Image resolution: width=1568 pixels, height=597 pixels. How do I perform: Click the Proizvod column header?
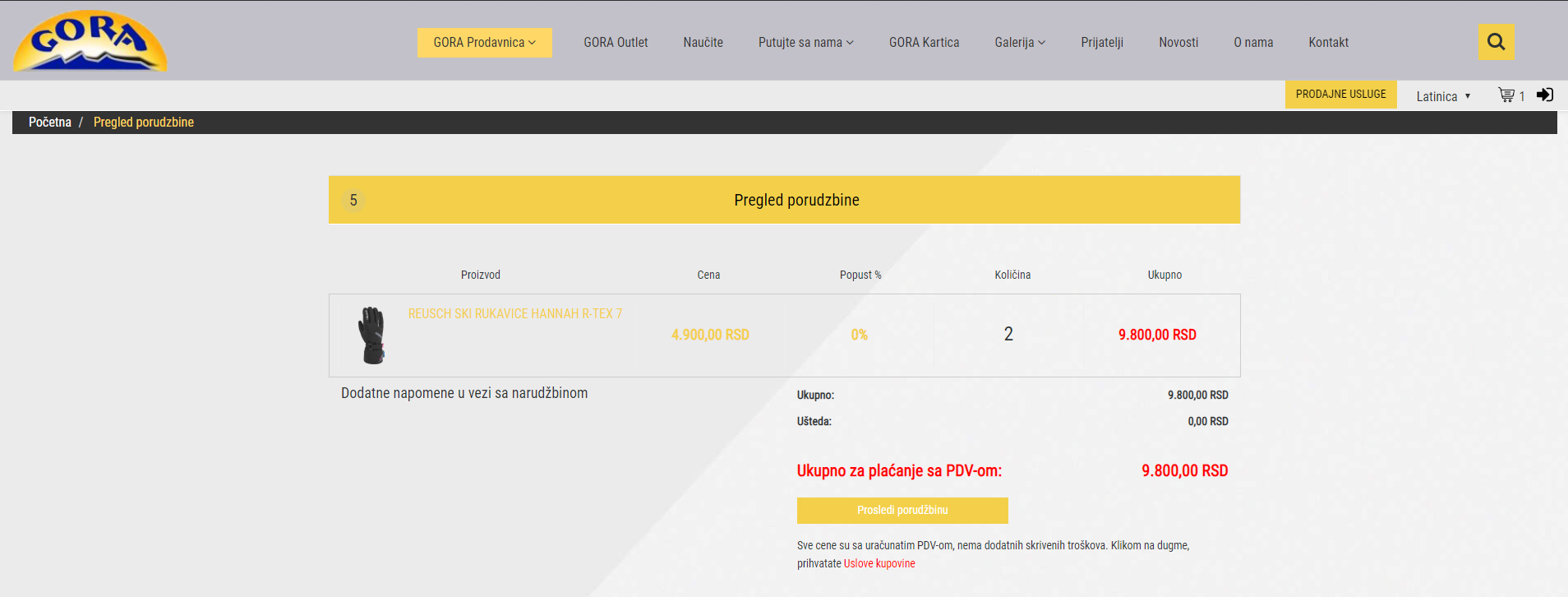click(x=481, y=275)
